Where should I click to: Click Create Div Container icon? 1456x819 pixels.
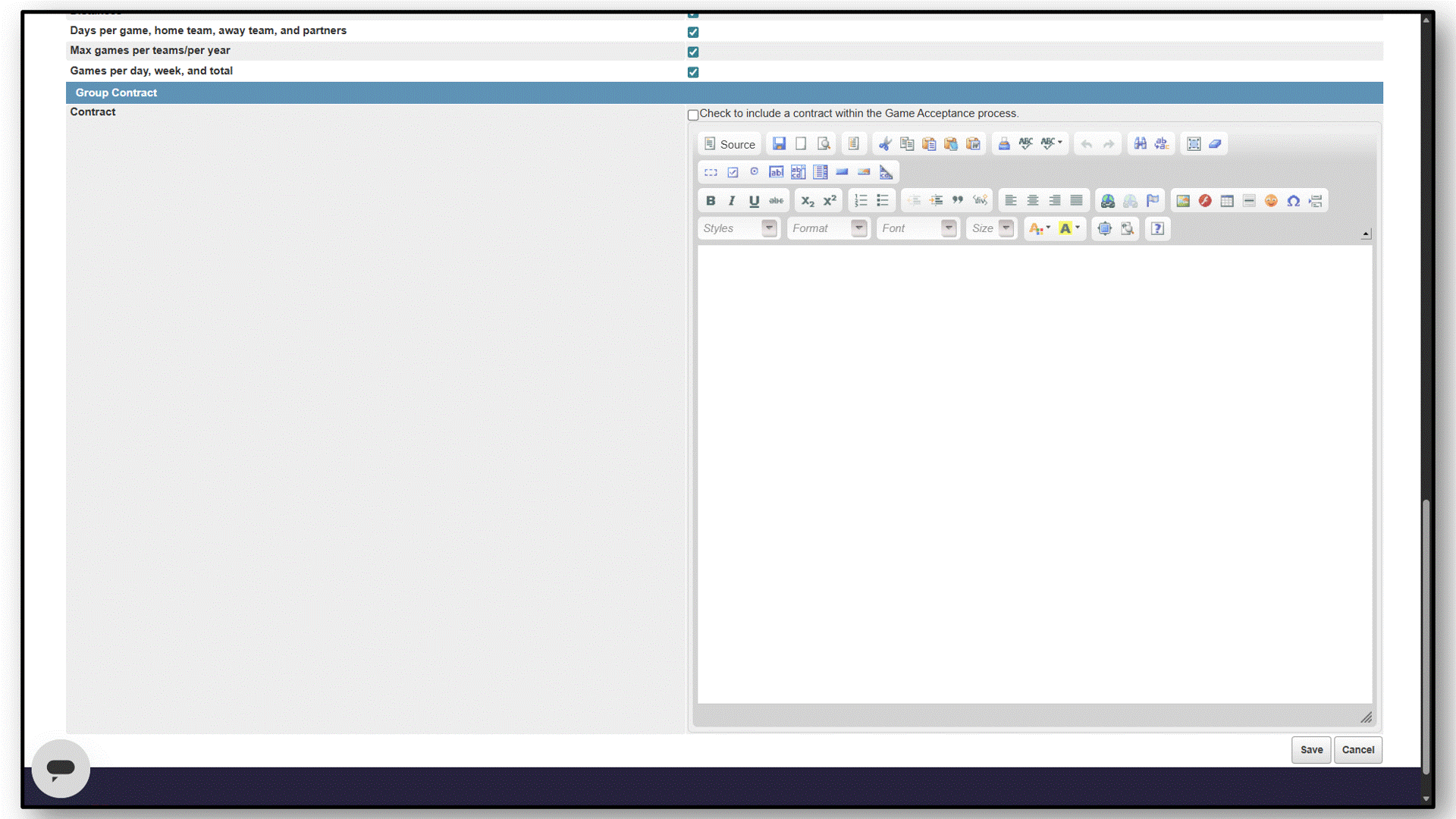(980, 201)
